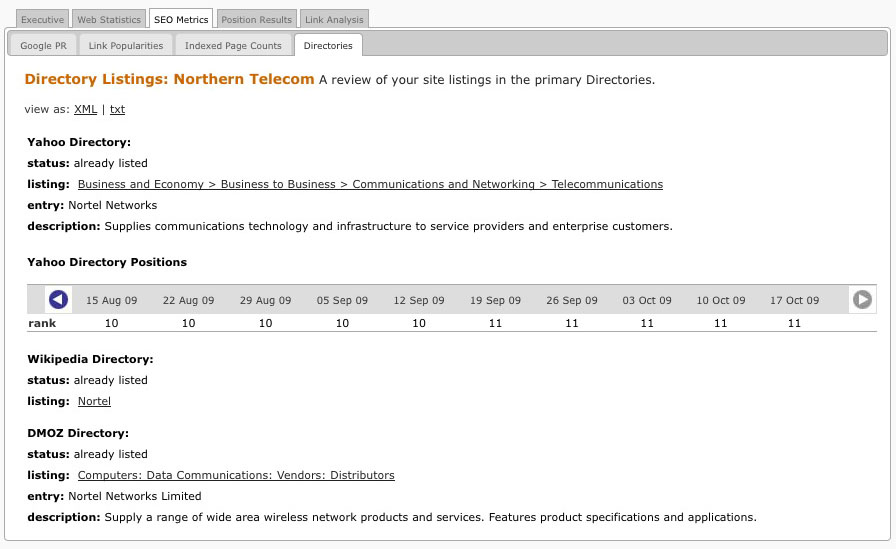Click the Nortel Networks Limited entry text

pyautogui.click(x=135, y=496)
